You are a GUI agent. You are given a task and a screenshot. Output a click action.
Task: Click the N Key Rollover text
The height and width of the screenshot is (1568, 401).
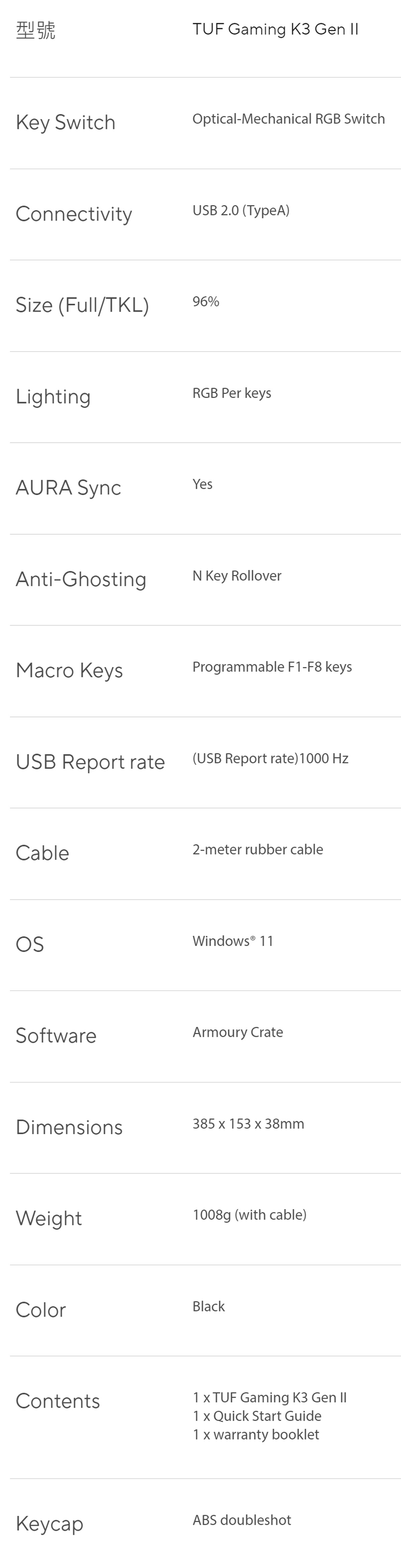(x=237, y=576)
